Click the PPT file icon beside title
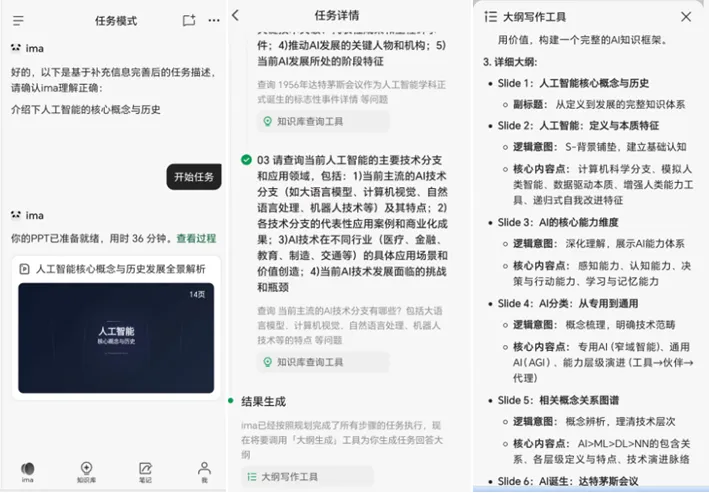The height and width of the screenshot is (493, 709). [x=24, y=269]
